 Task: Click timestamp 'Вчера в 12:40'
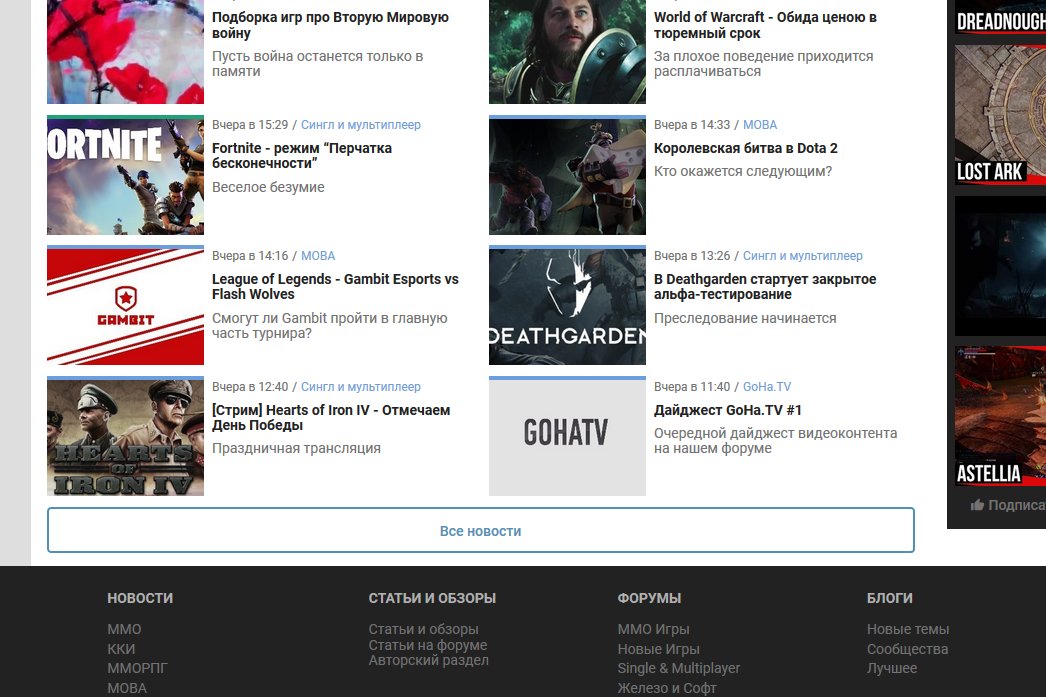250,386
